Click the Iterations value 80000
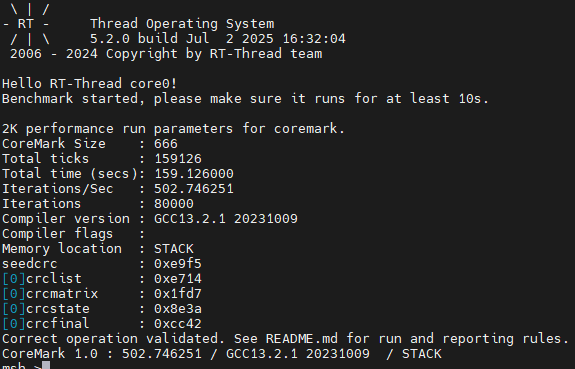 174,204
